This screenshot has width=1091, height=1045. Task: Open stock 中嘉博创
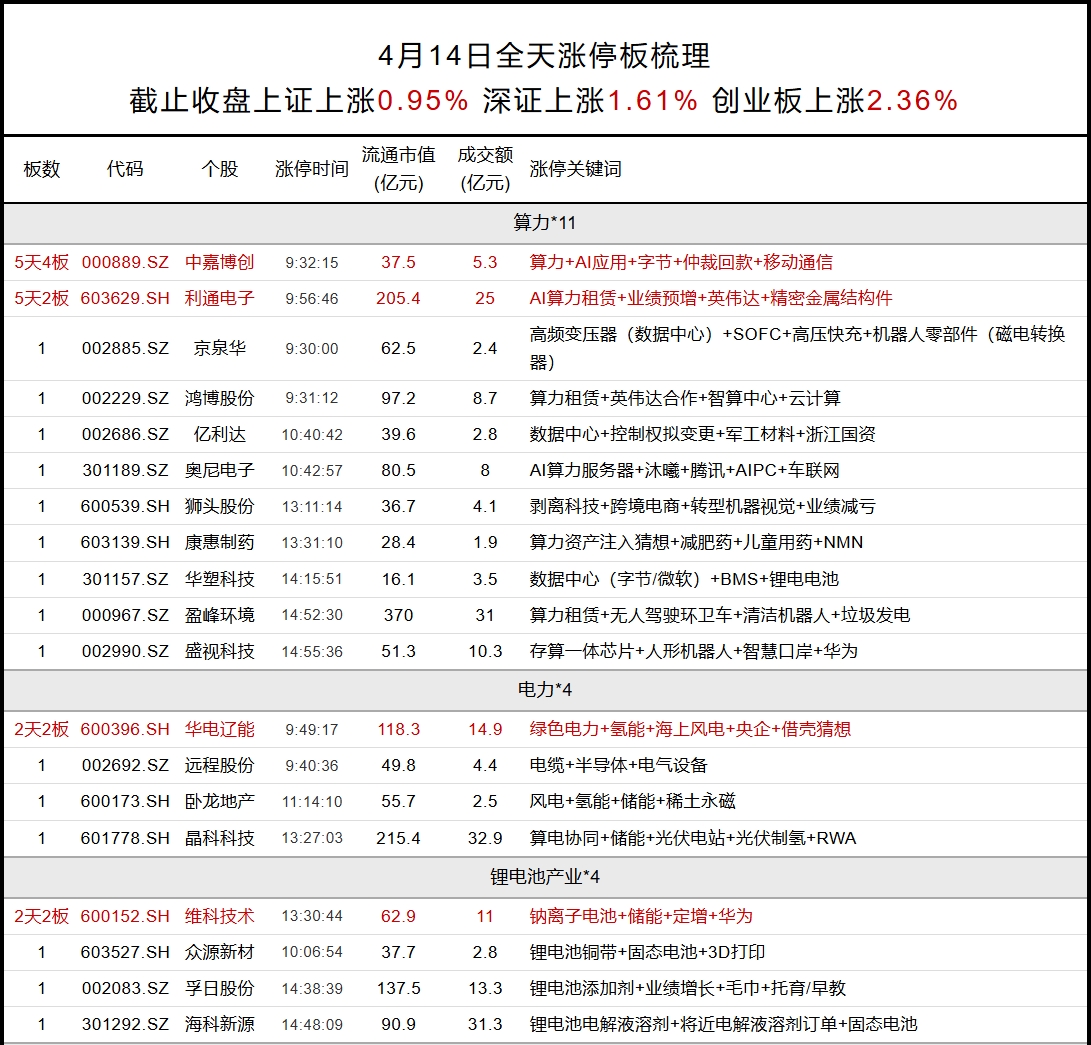click(x=220, y=263)
